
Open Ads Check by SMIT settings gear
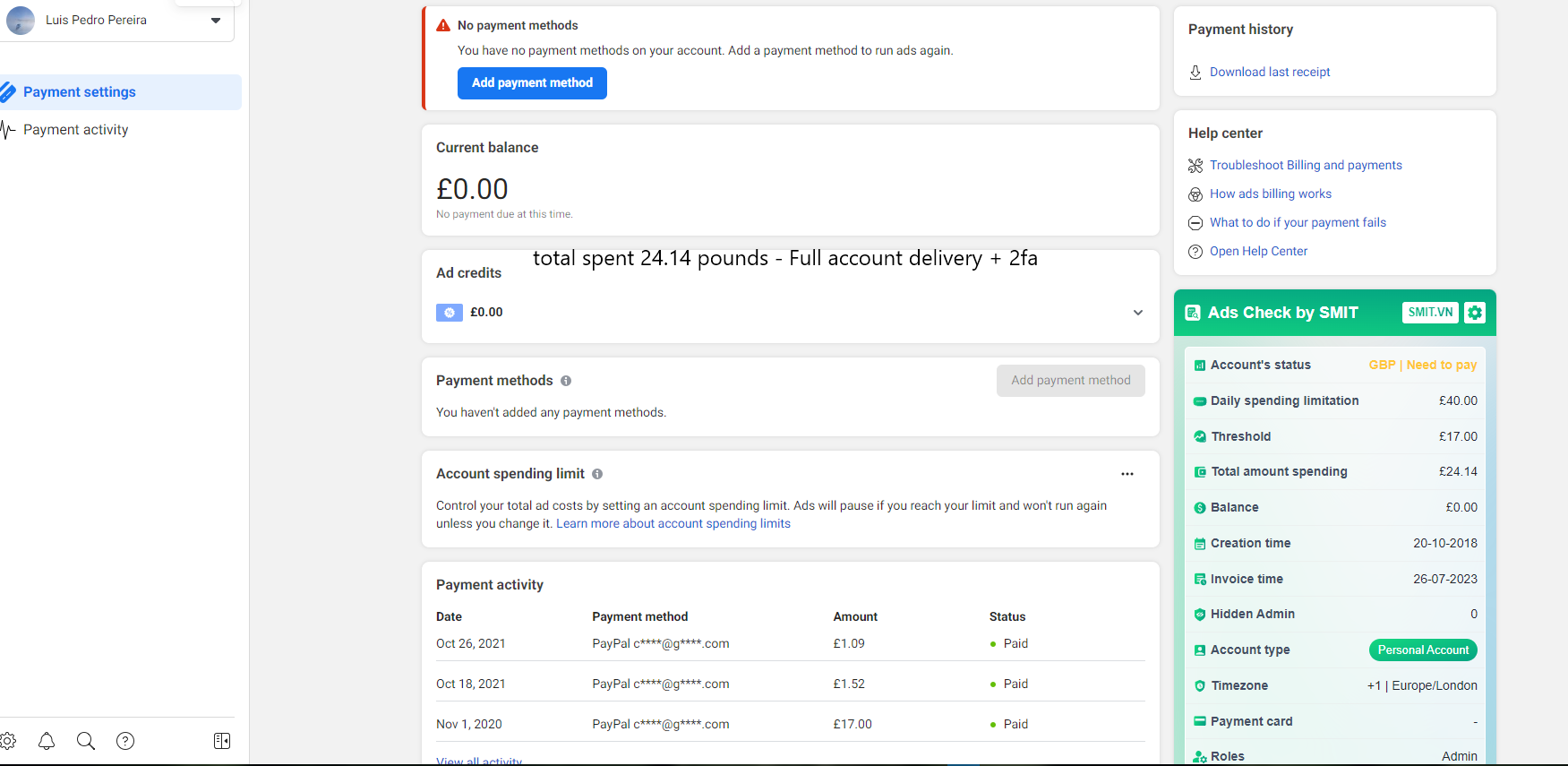[1475, 313]
